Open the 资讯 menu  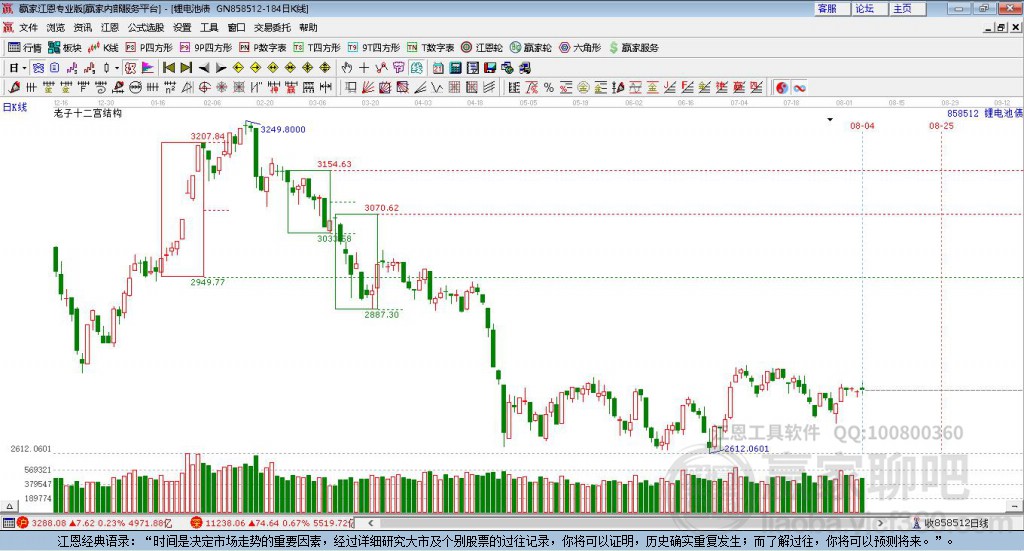tap(82, 27)
